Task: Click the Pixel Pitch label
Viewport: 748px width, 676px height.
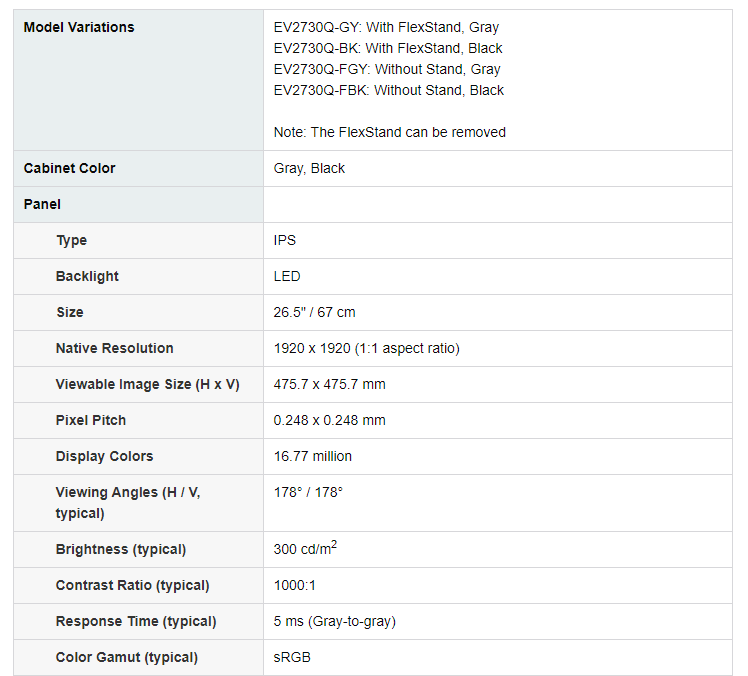Action: point(91,420)
